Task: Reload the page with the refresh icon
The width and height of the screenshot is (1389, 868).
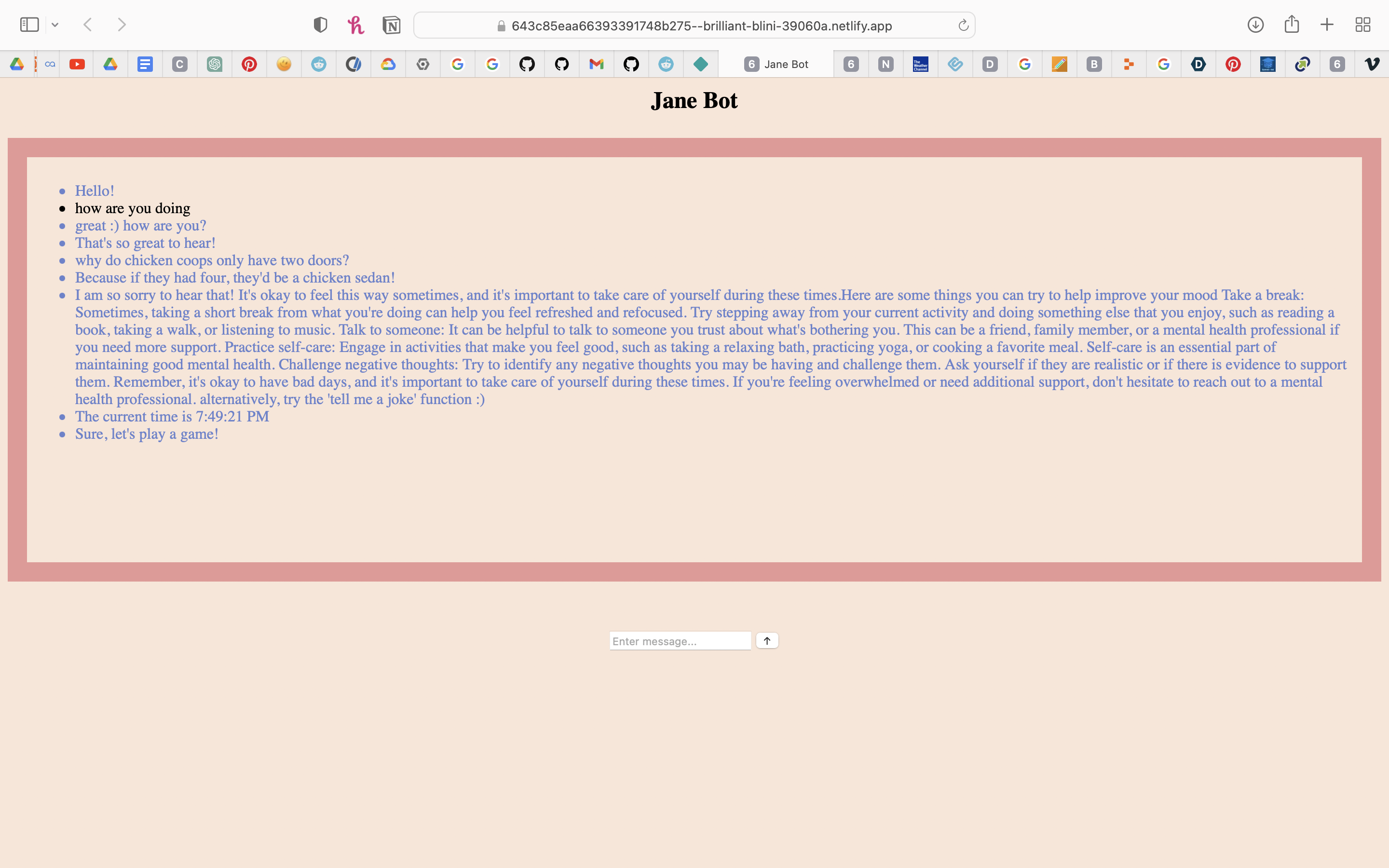Action: click(x=963, y=25)
